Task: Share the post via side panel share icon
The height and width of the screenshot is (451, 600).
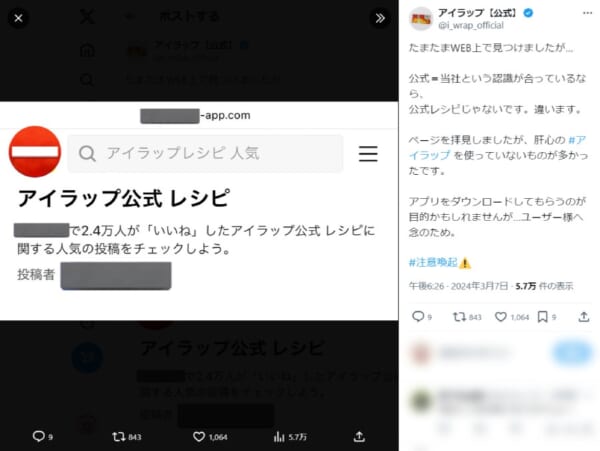Action: 584,316
